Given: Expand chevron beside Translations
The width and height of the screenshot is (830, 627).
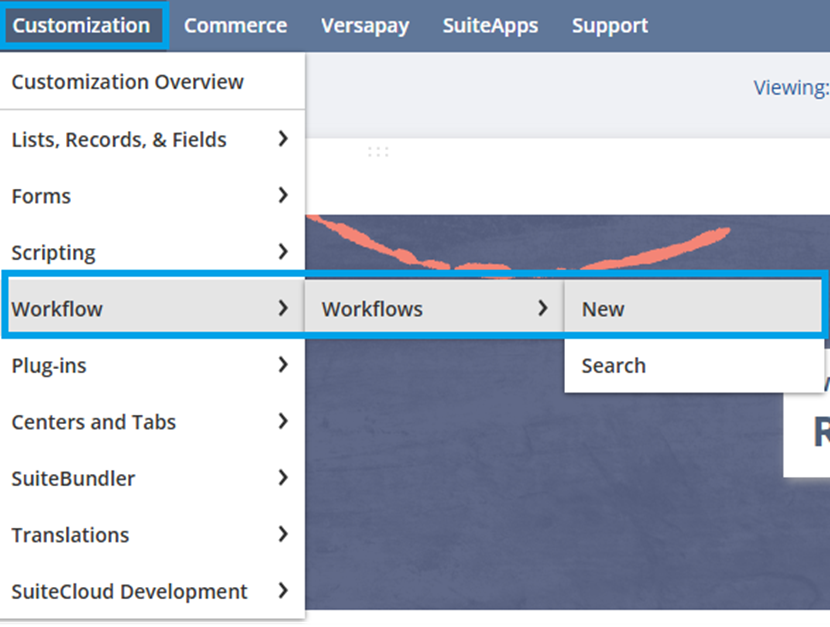Looking at the screenshot, I should click(x=283, y=534).
